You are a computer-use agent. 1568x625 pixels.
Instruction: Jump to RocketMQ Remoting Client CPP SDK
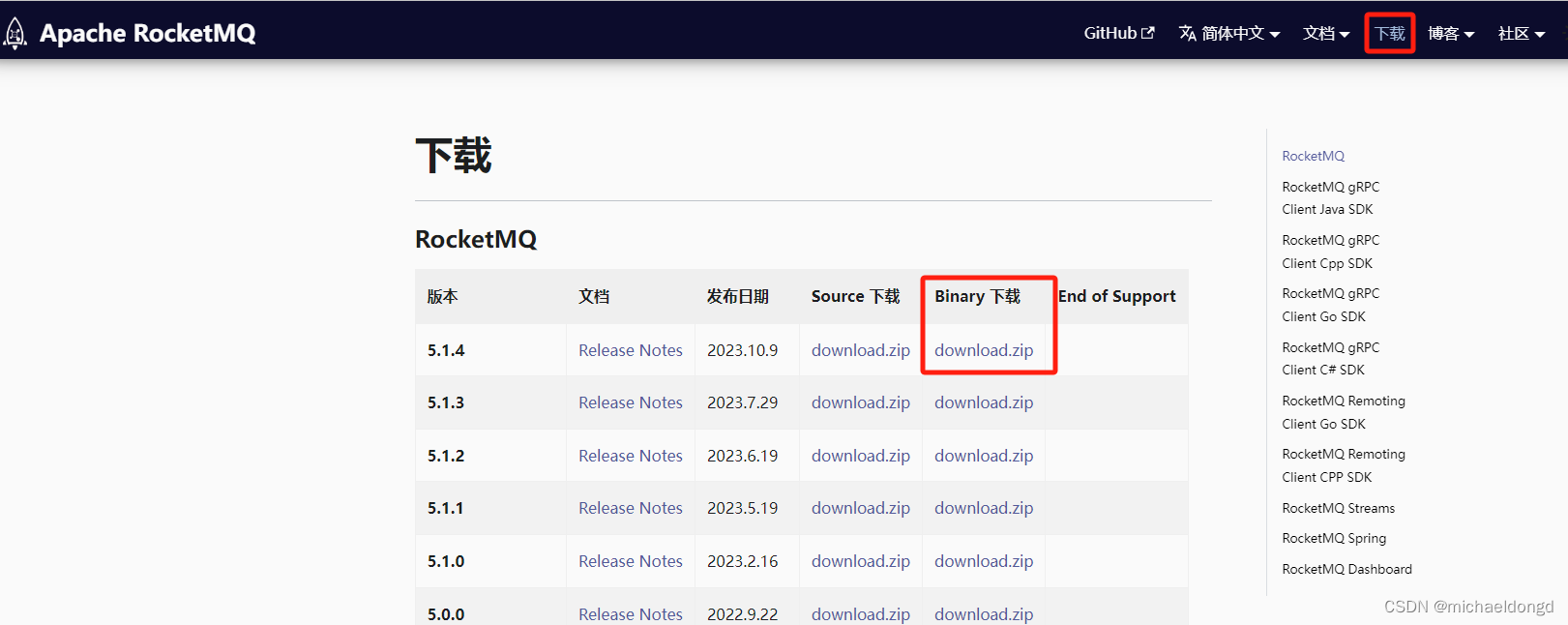pyautogui.click(x=1344, y=465)
